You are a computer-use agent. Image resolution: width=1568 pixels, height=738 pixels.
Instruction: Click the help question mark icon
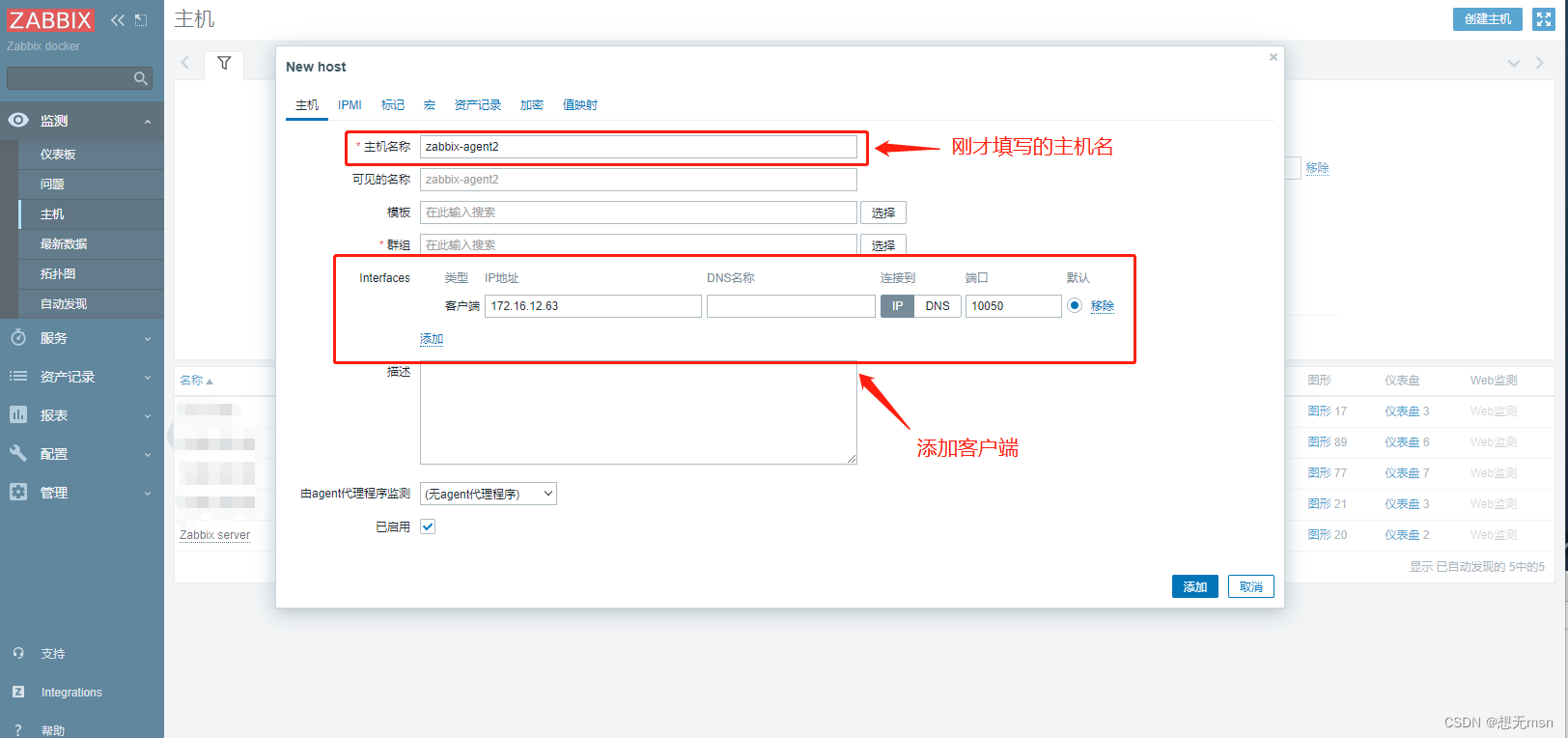18,730
